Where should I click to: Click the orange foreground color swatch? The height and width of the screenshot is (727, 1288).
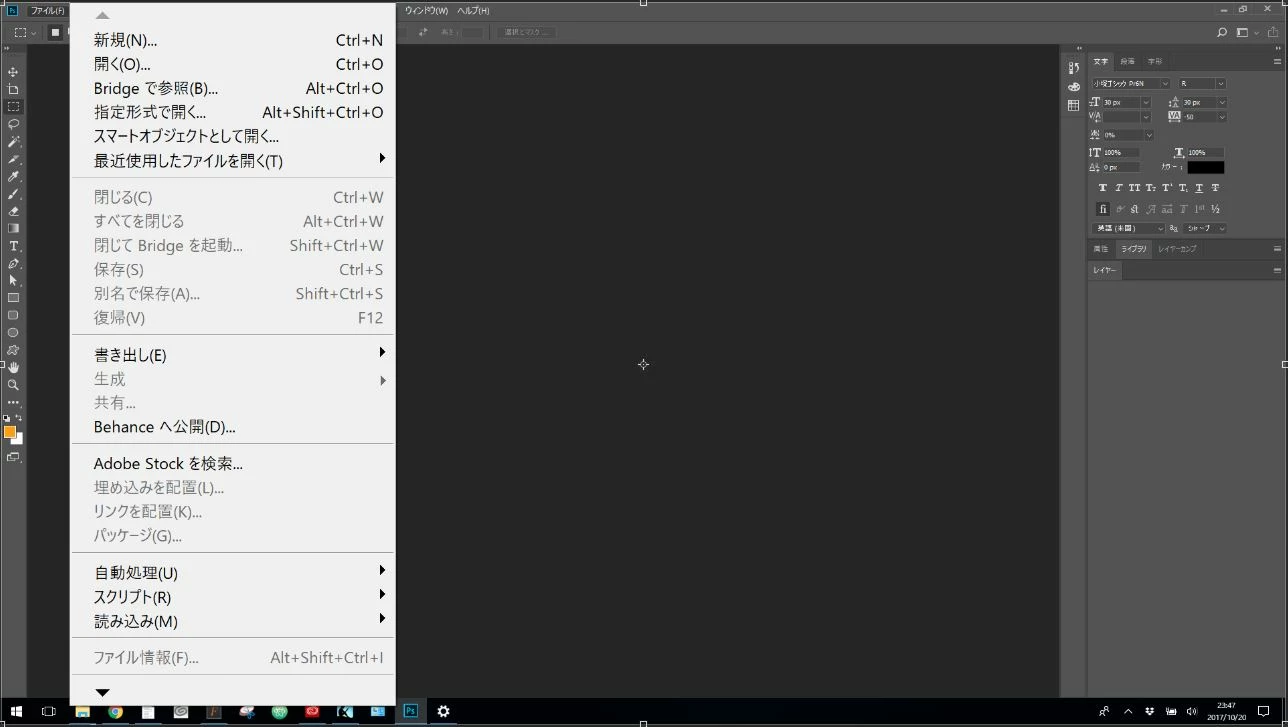pos(9,432)
